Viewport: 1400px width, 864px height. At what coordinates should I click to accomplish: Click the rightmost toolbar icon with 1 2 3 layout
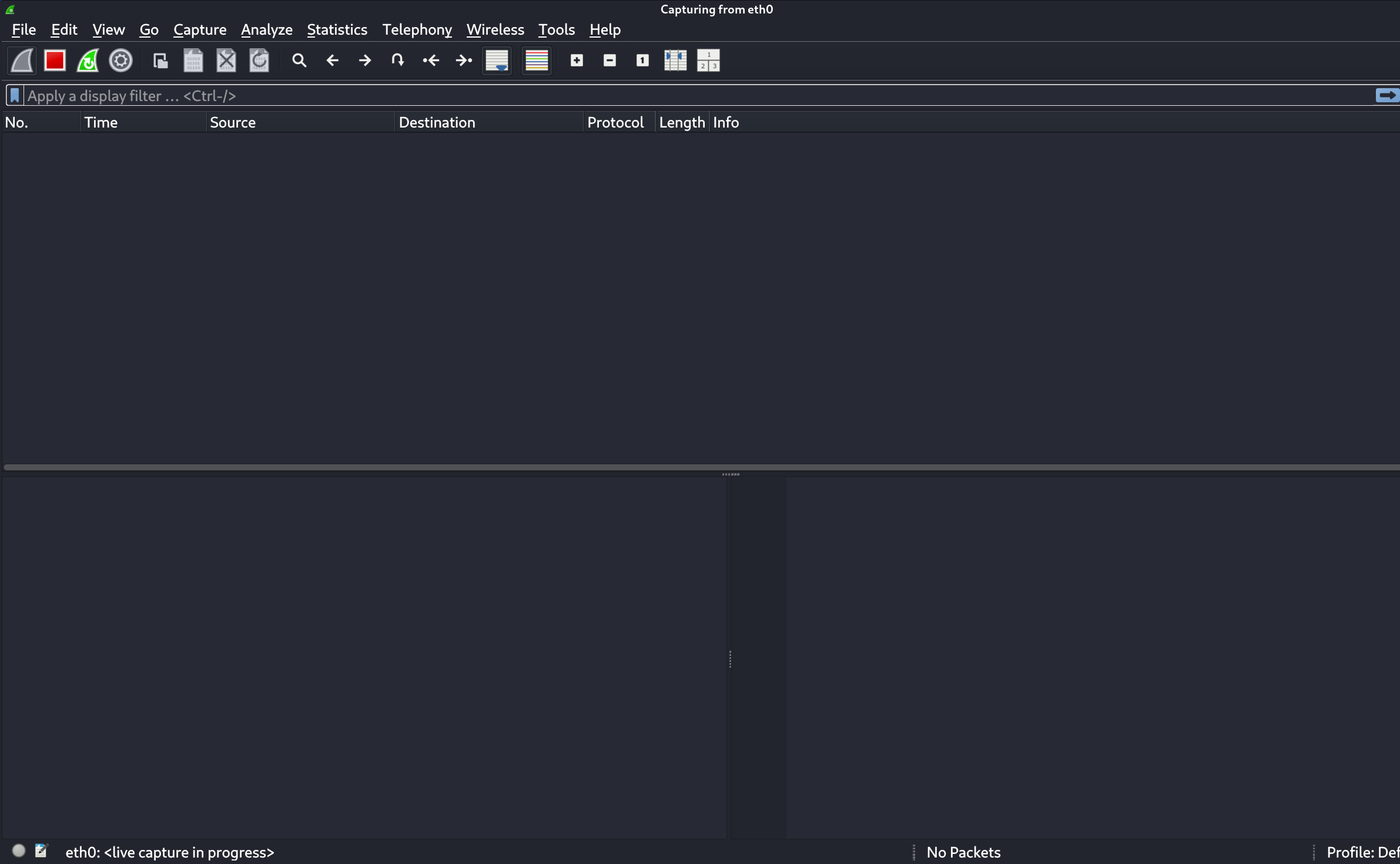pos(709,61)
